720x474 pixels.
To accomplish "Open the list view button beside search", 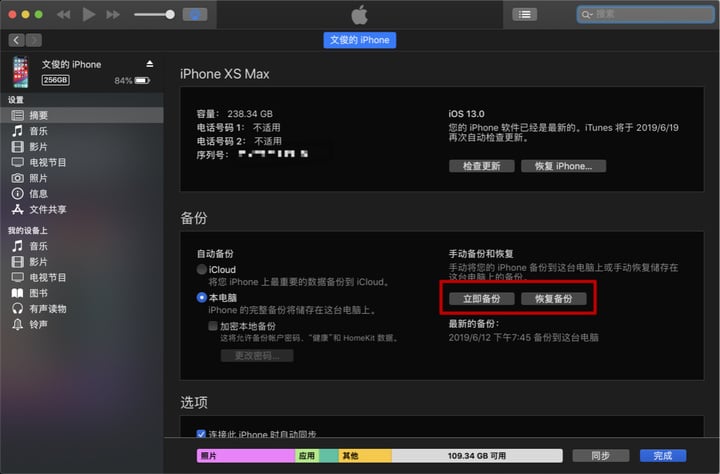I will (524, 14).
